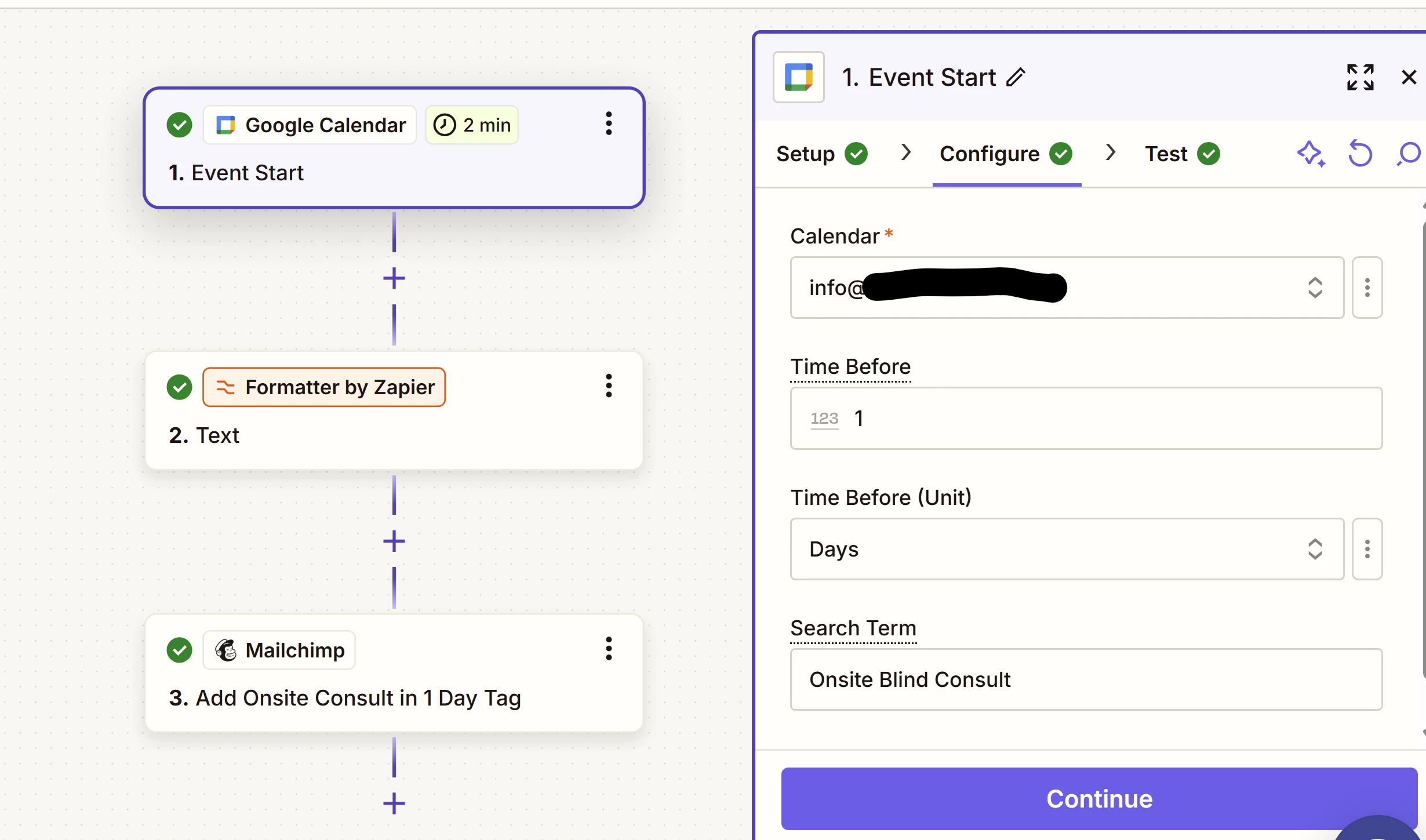Close the Event Start panel
The width and height of the screenshot is (1426, 840).
[x=1409, y=77]
